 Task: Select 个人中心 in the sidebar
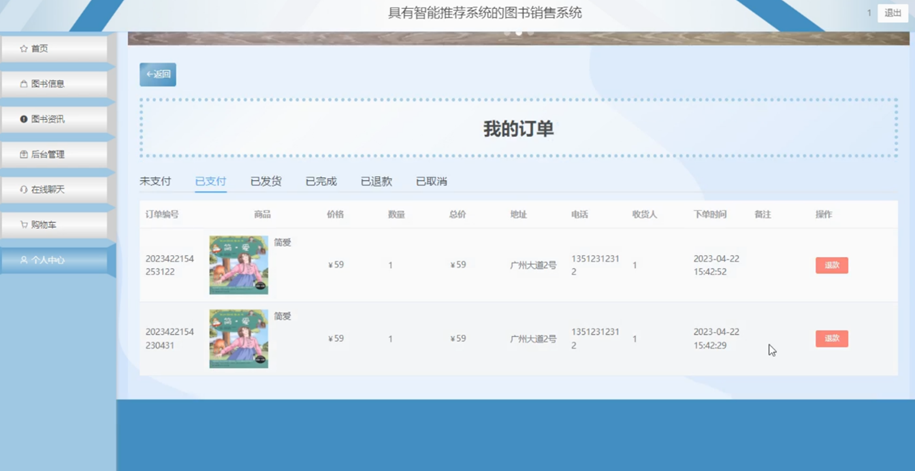54,260
